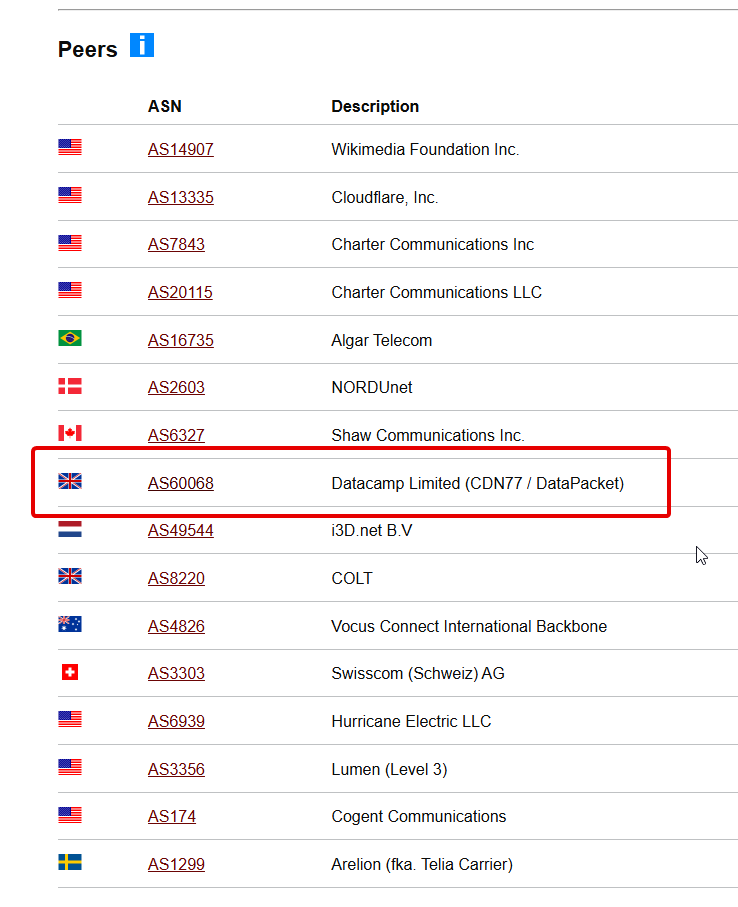Click the US flag beside AS7843
Viewport: 738px width, 907px height.
pos(70,243)
